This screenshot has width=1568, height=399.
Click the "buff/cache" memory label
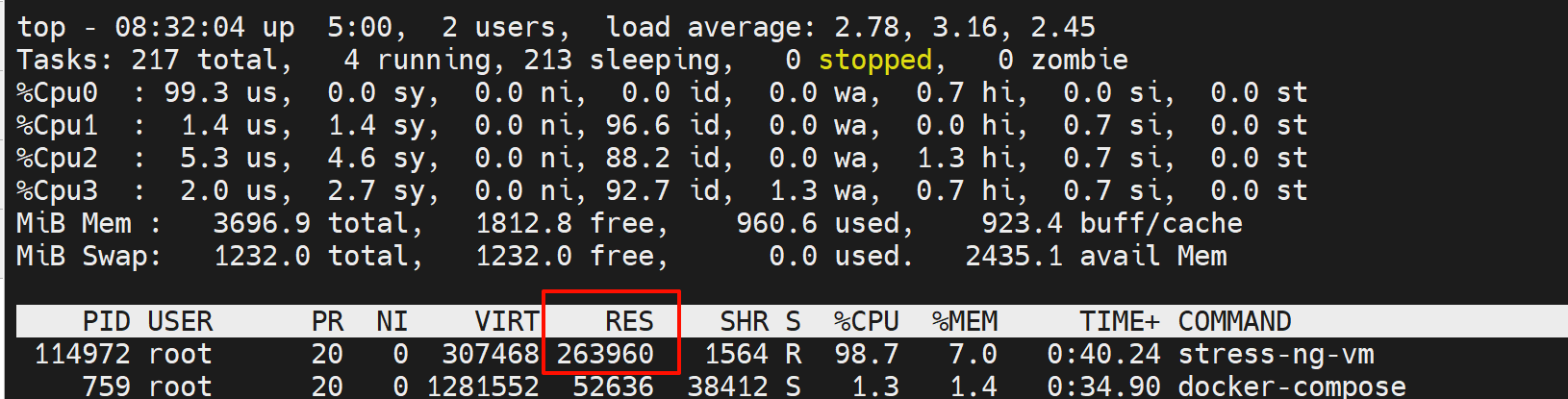1160,223
